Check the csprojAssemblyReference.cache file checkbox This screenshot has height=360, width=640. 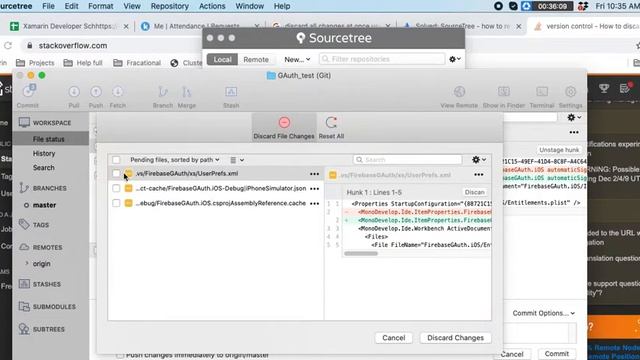(x=116, y=203)
